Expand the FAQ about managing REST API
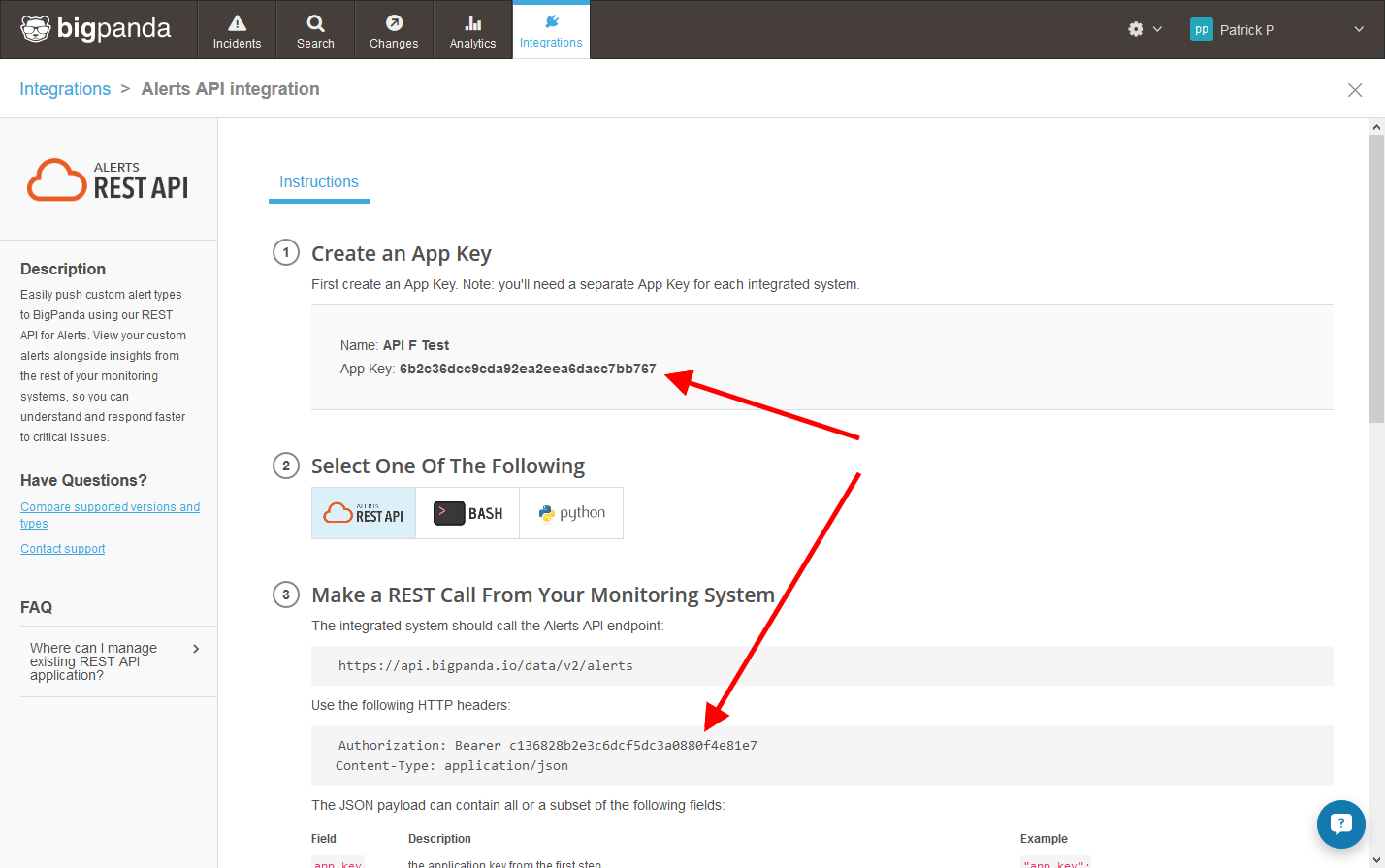Viewport: 1385px width, 868px height. [x=114, y=661]
